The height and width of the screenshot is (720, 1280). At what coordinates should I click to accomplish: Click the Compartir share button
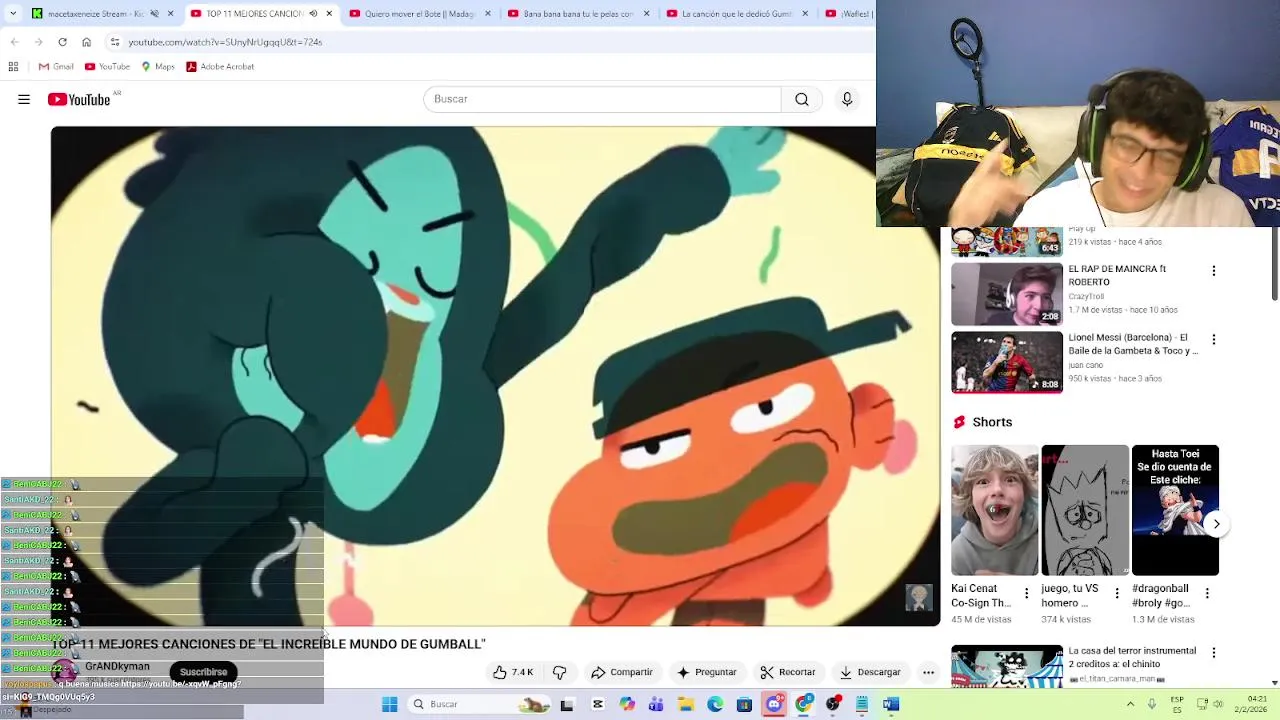click(x=622, y=672)
